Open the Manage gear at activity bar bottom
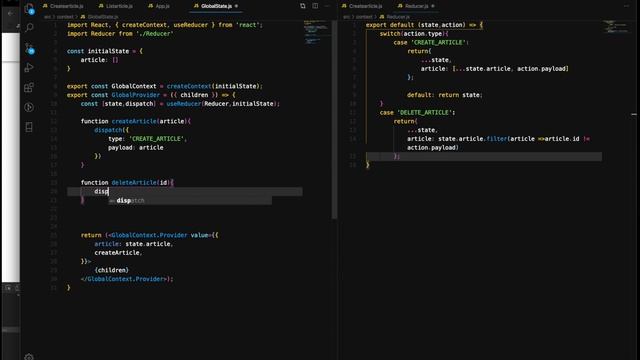The height and width of the screenshot is (360, 640). tap(29, 357)
